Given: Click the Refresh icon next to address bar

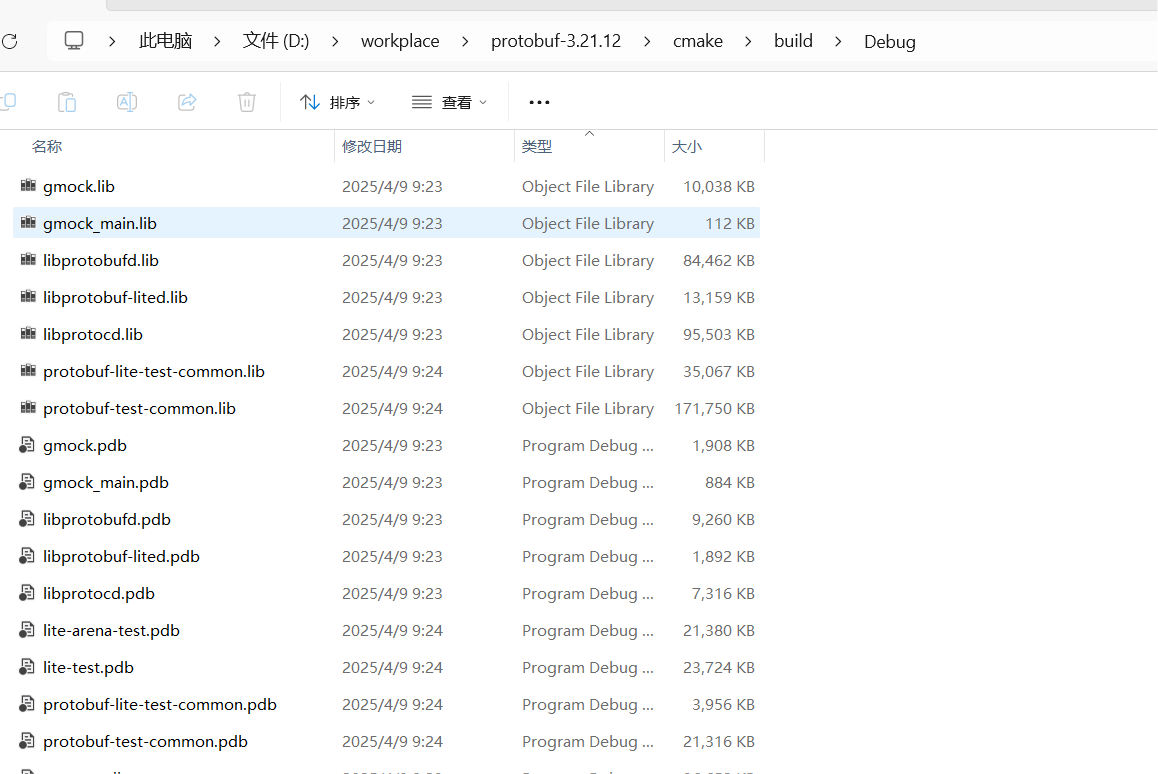Looking at the screenshot, I should (10, 41).
